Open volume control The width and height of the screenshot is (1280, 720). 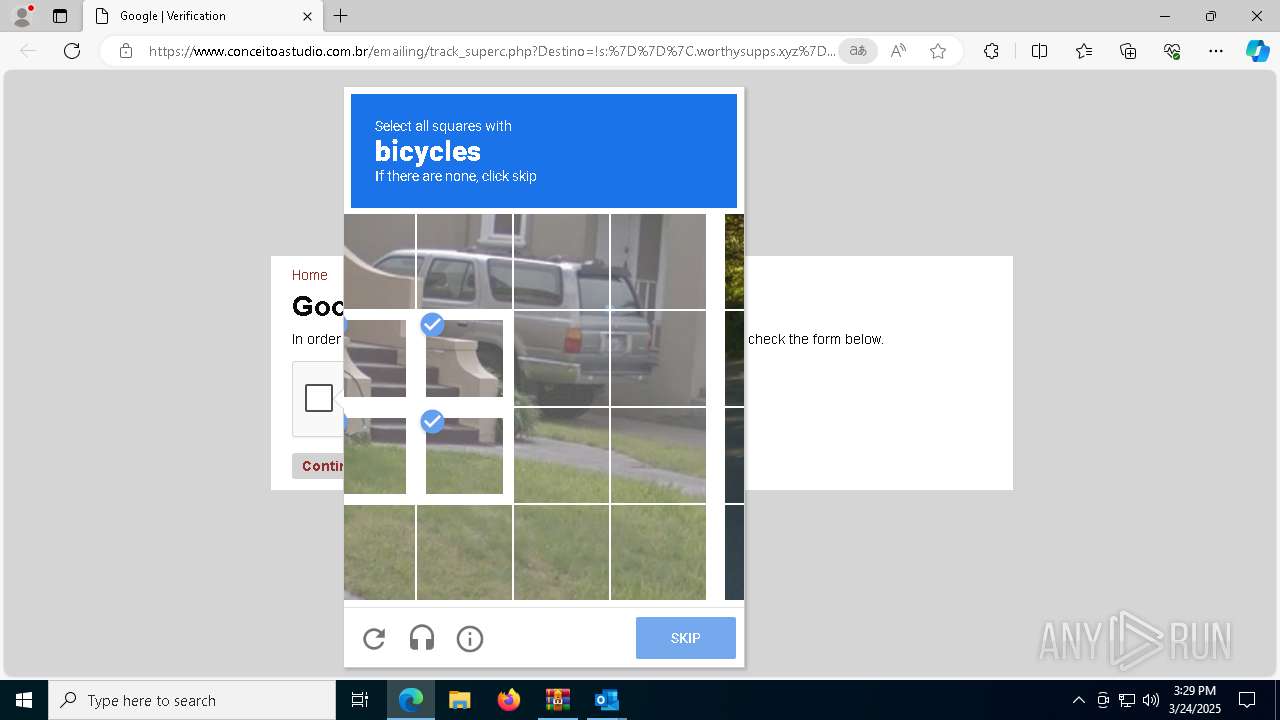pyautogui.click(x=1150, y=700)
